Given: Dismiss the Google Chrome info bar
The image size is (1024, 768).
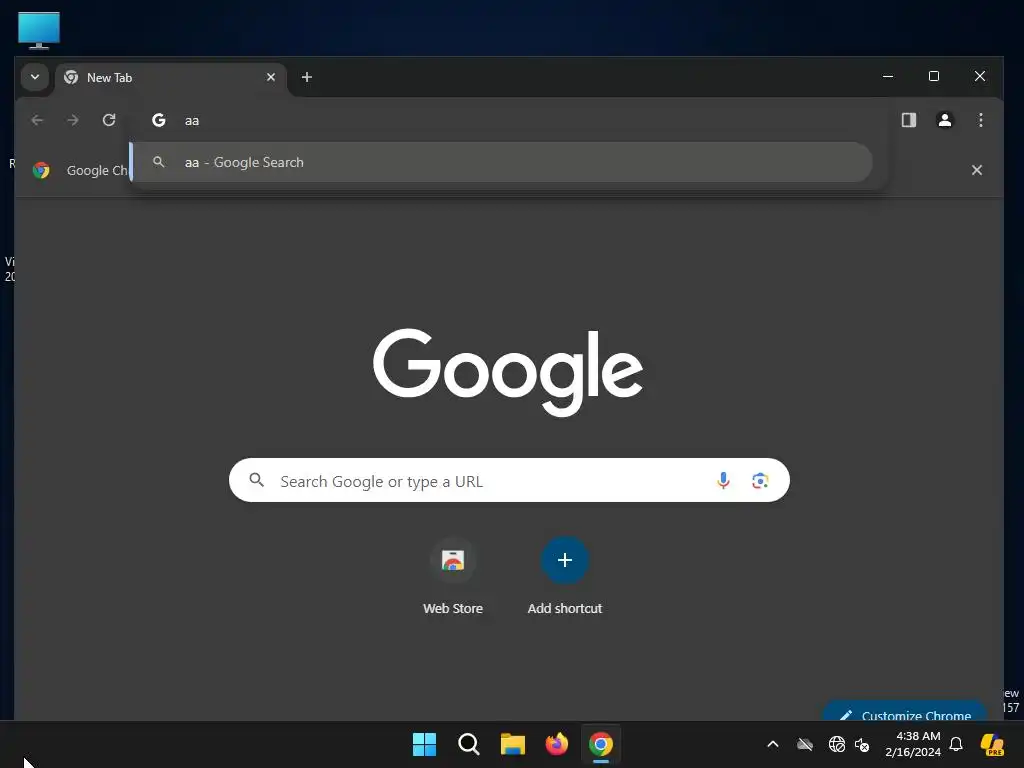Looking at the screenshot, I should (x=977, y=170).
